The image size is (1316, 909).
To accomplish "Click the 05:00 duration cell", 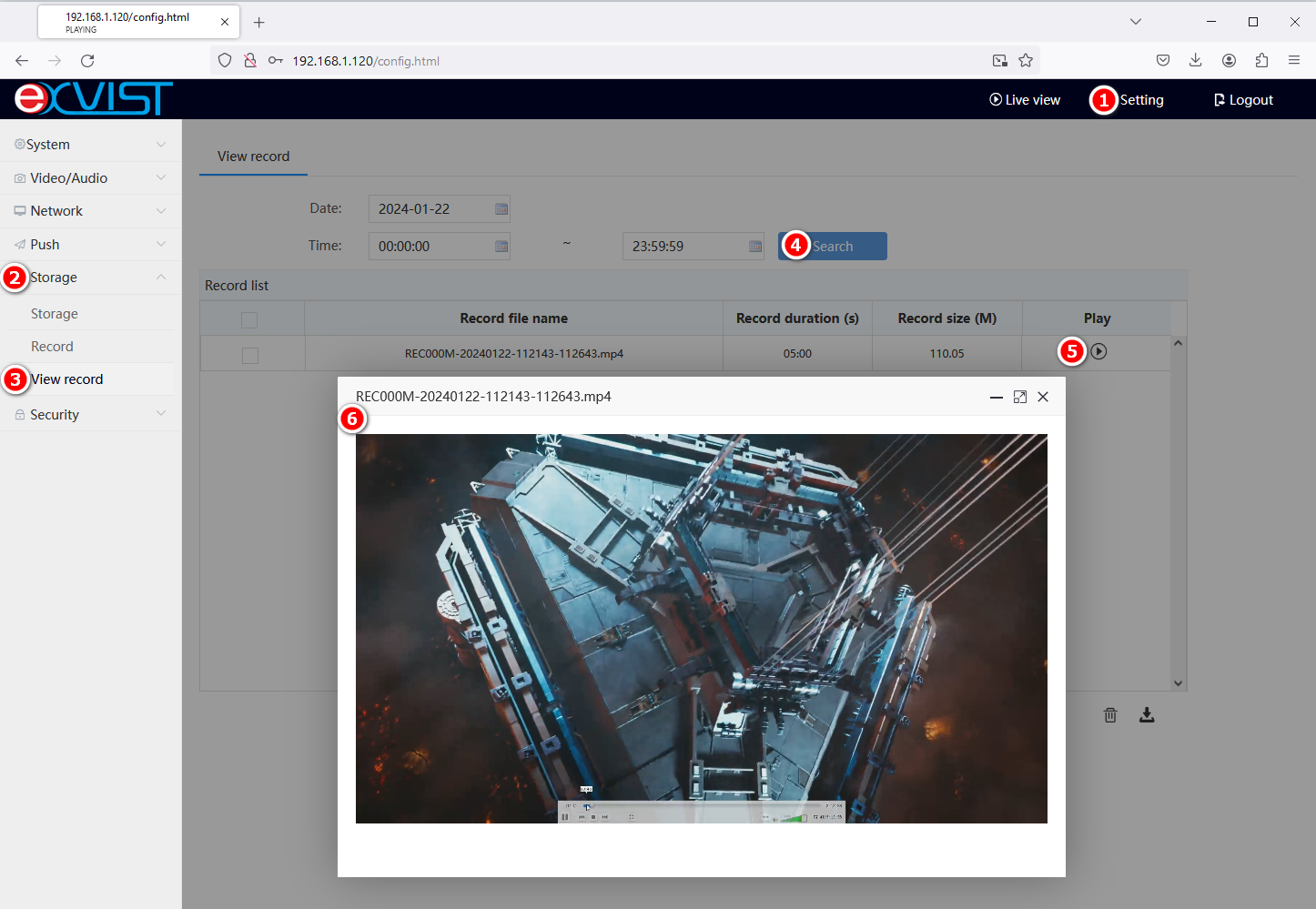I will 797,354.
